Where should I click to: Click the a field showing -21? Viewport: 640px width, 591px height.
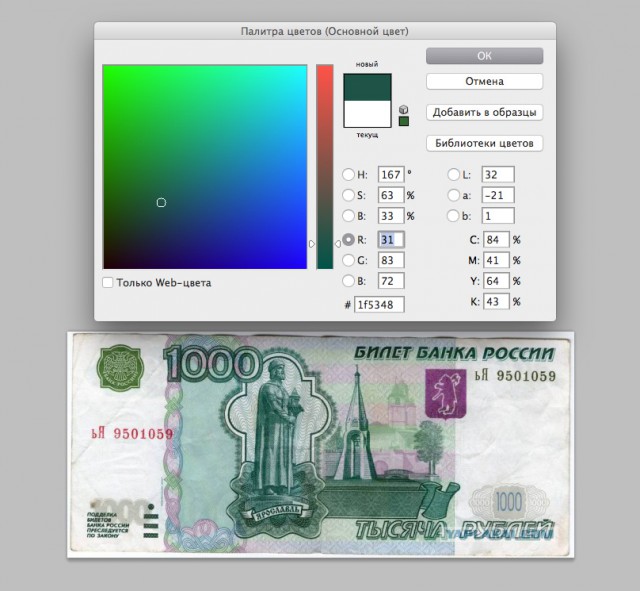coord(498,195)
